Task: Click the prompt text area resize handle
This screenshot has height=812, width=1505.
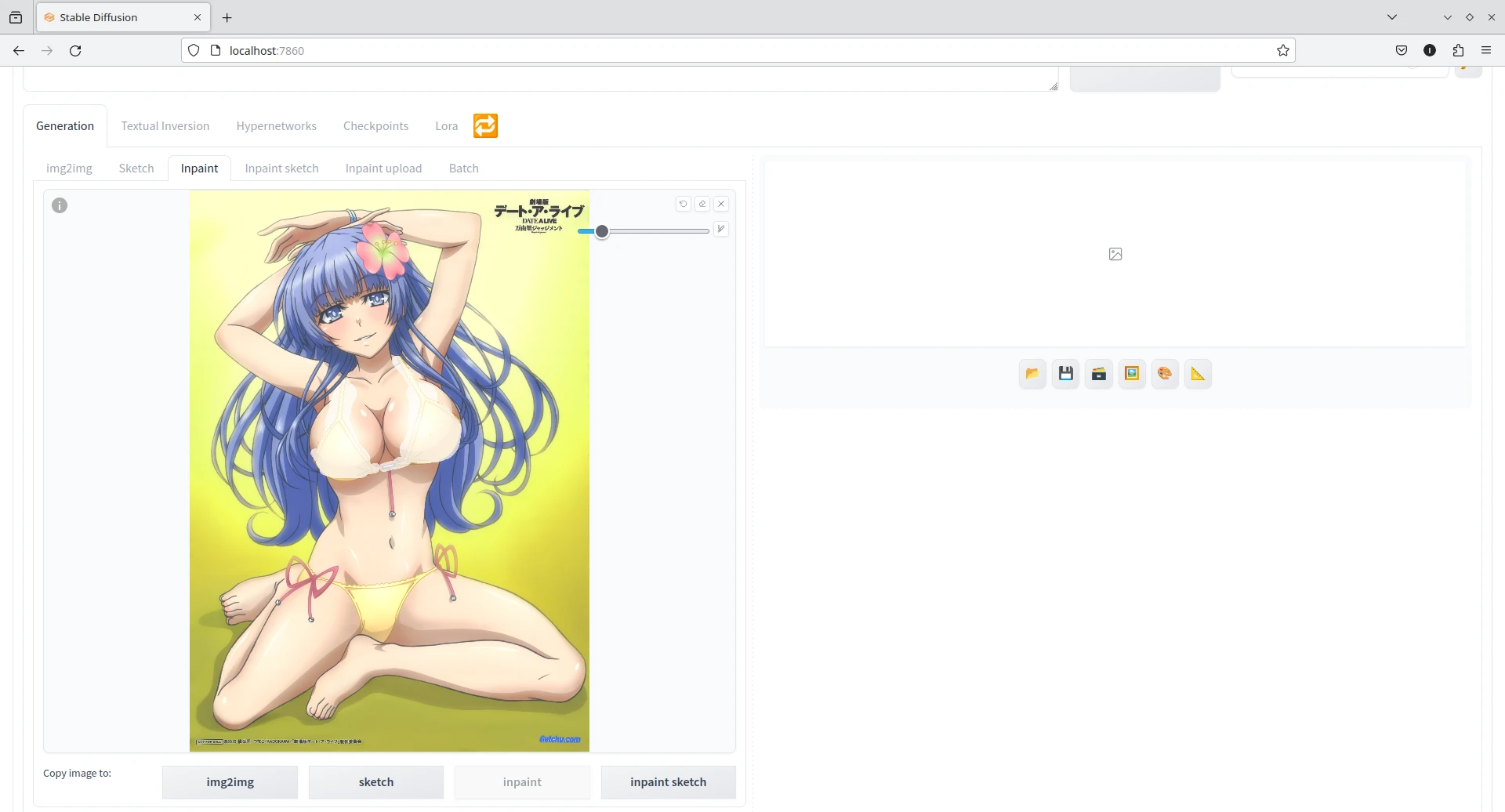Action: [x=1053, y=86]
